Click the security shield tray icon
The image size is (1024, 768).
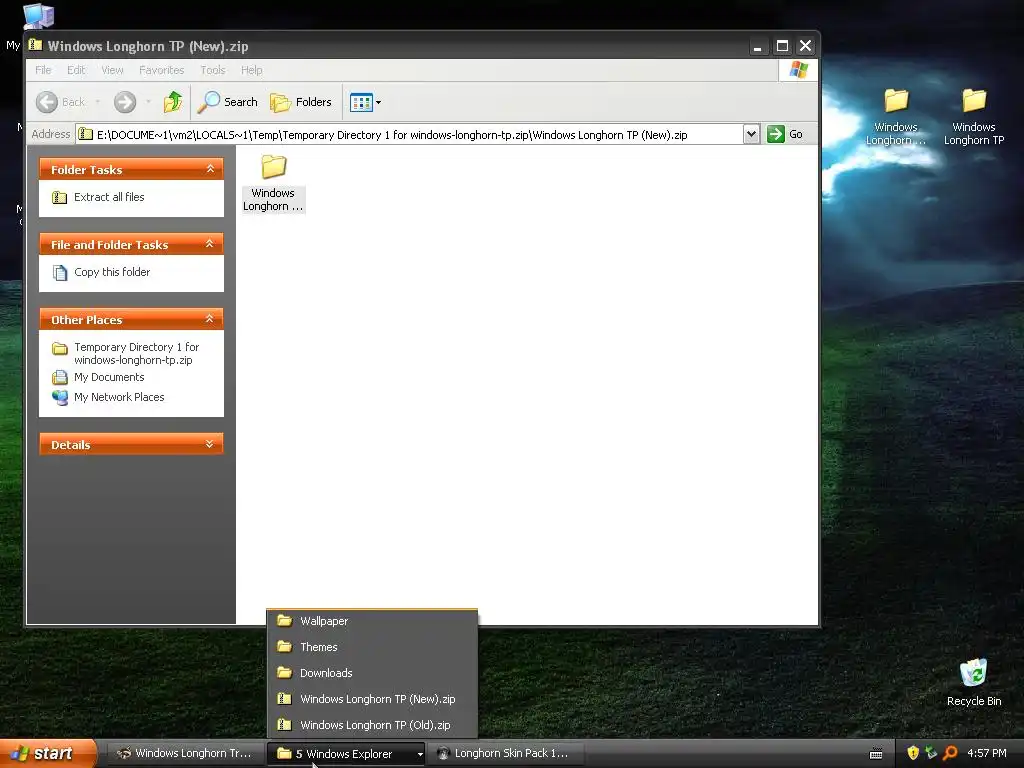(x=913, y=753)
